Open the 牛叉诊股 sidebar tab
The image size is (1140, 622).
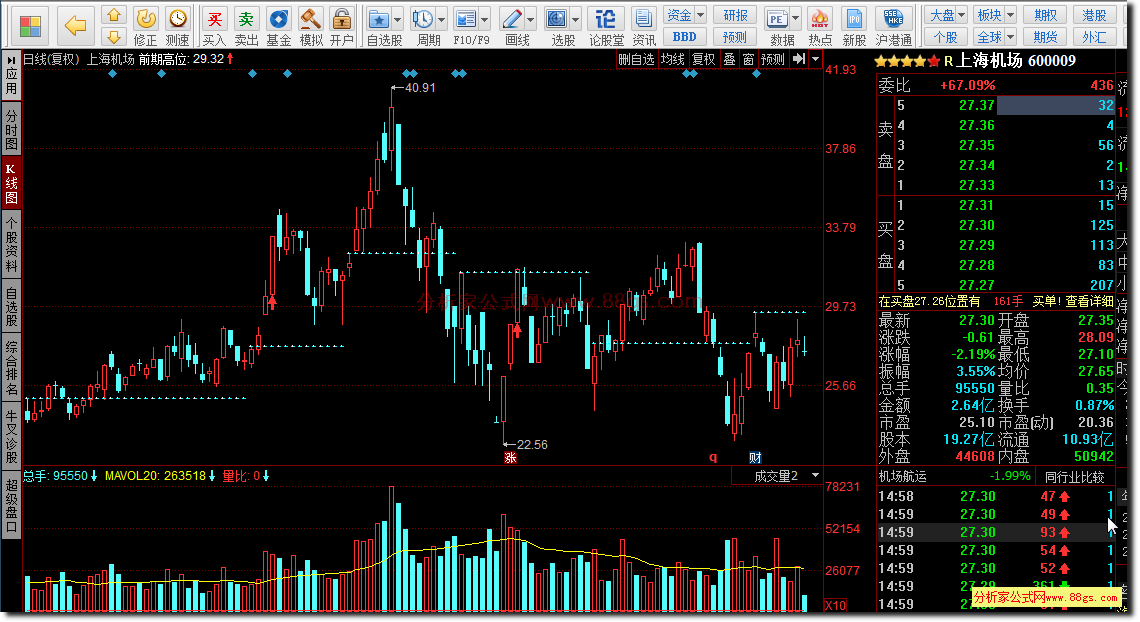click(x=11, y=436)
